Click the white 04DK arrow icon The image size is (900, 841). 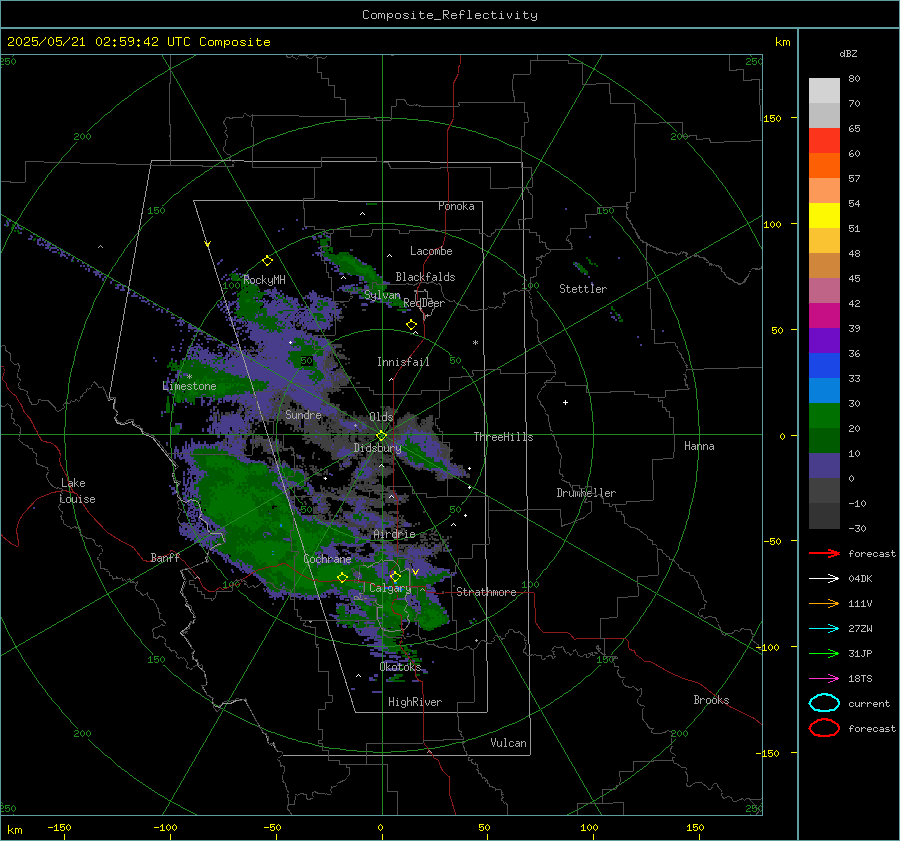[824, 578]
